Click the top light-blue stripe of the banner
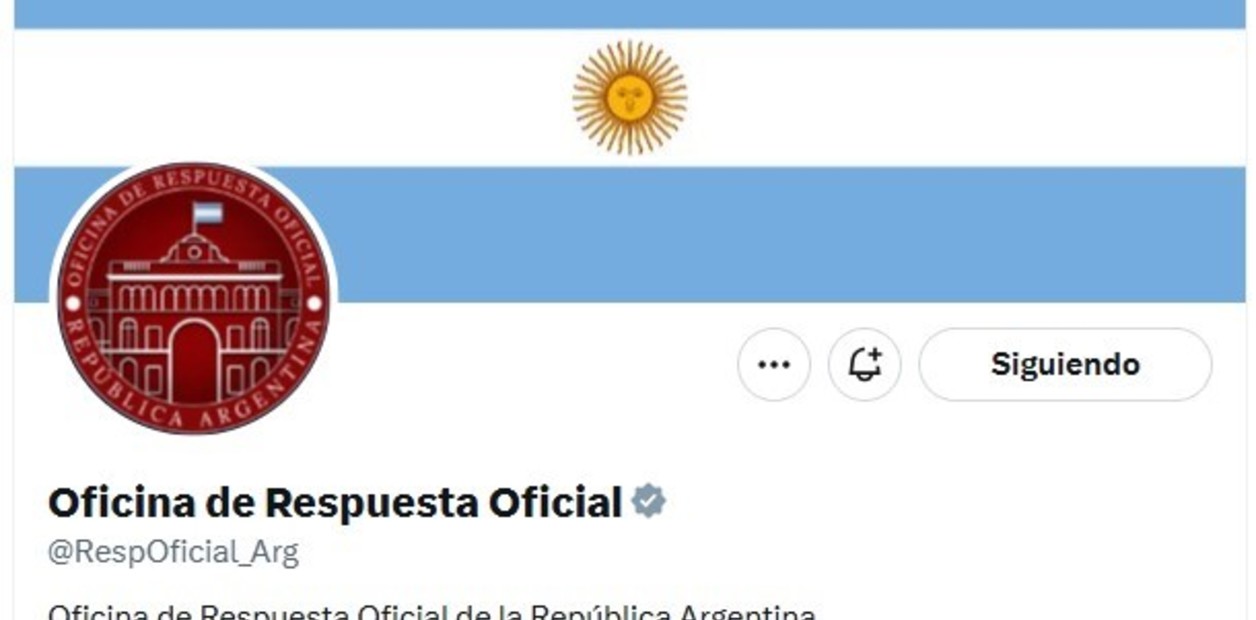This screenshot has height=620, width=1256. 630,14
